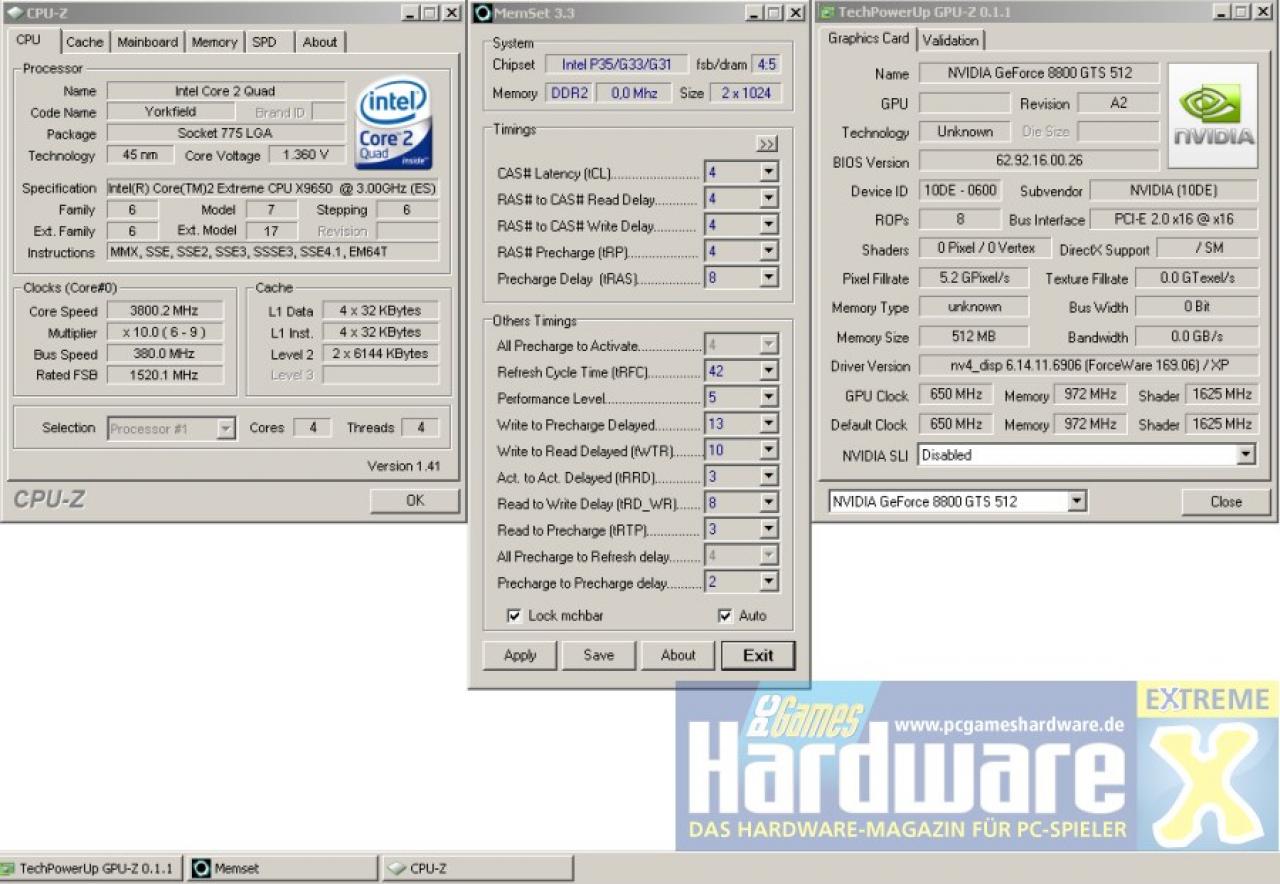The width and height of the screenshot is (1280, 884).
Task: Click the Bus Interface PCI-E 2.0 field
Action: (1174, 219)
